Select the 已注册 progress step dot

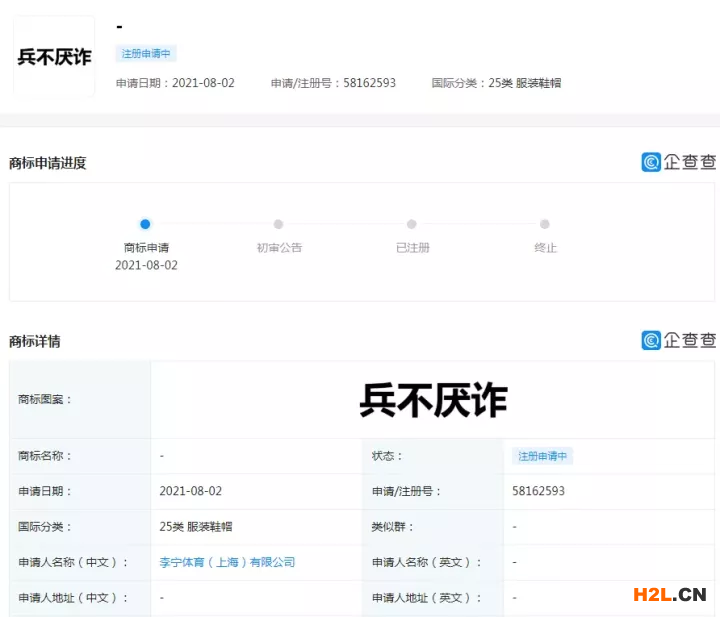[411, 224]
